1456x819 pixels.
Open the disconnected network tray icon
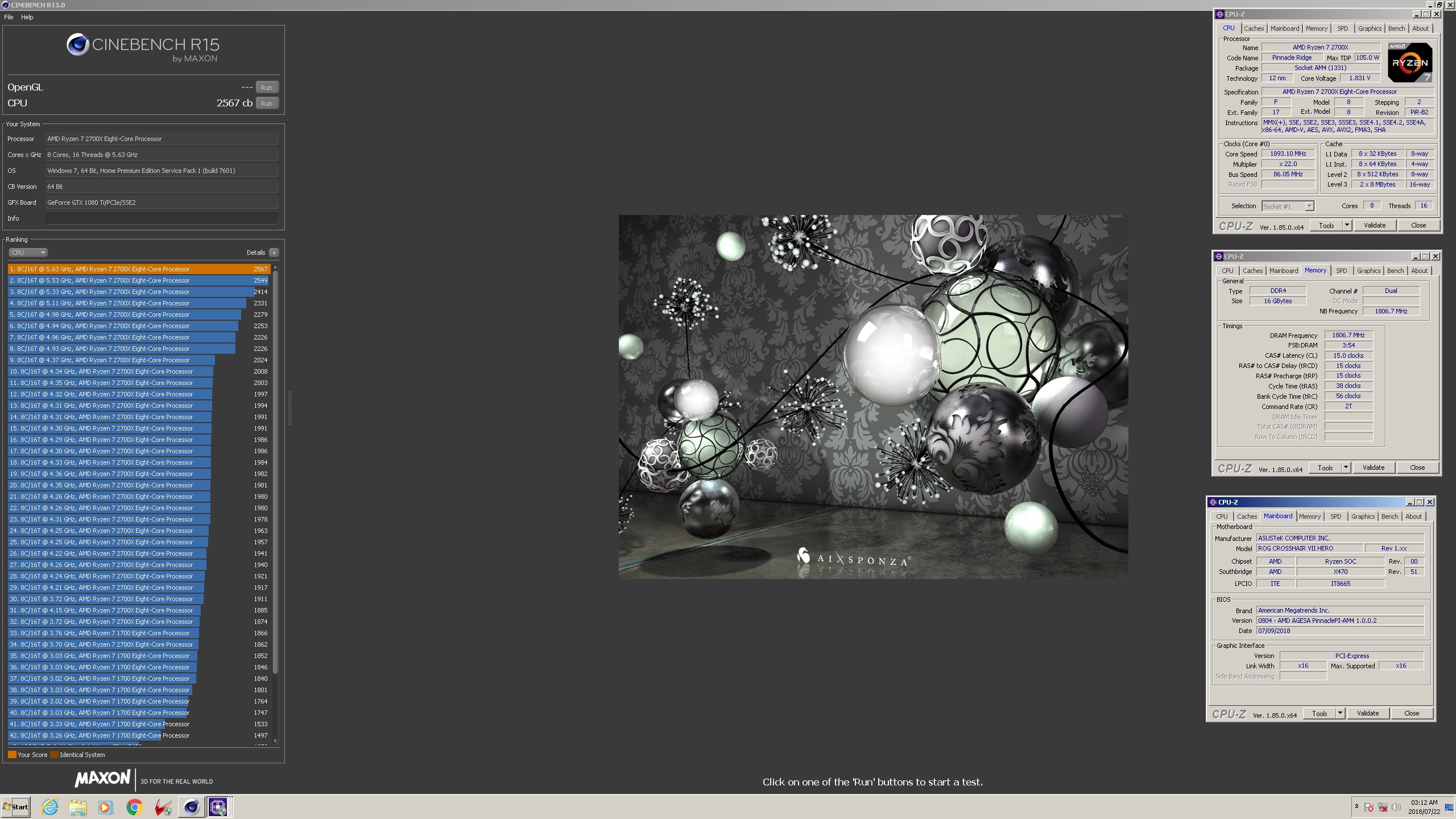(1383, 808)
